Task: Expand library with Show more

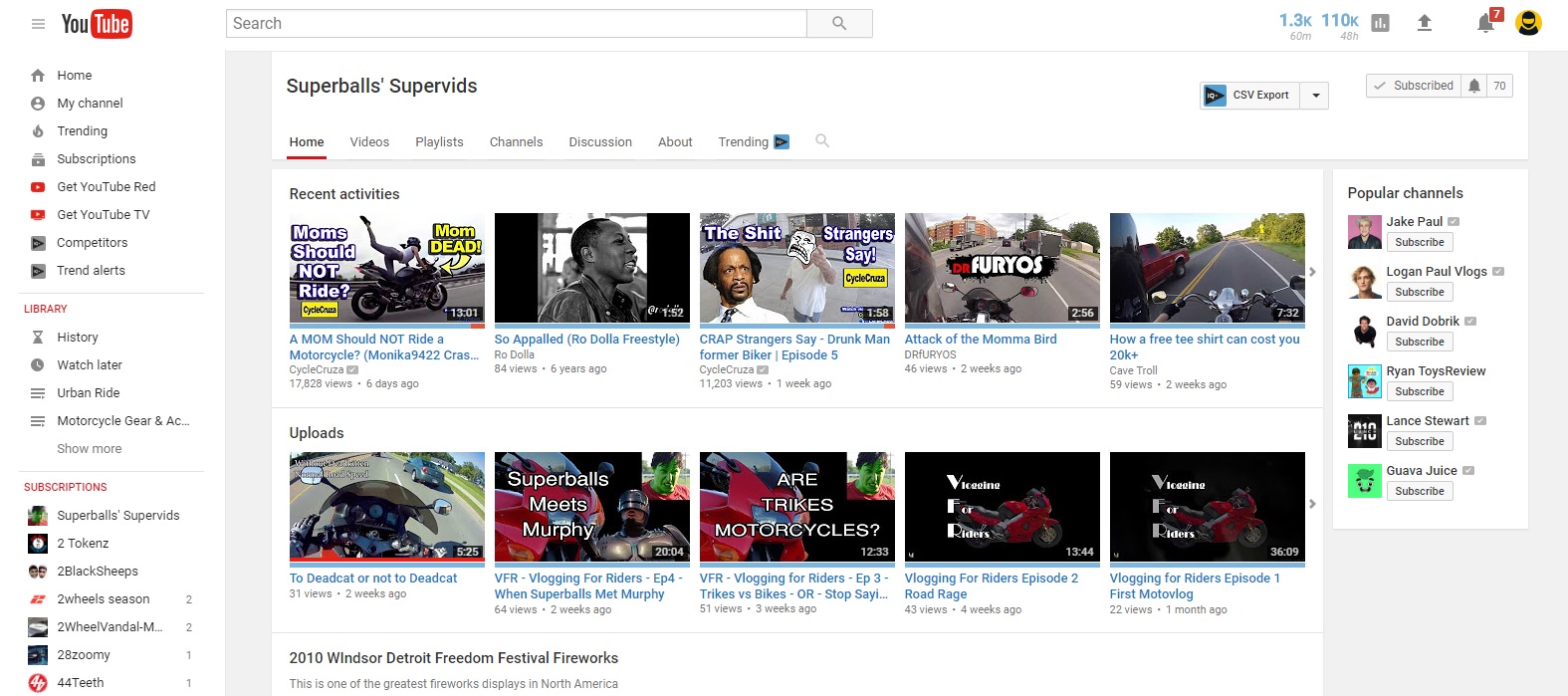Action: tap(90, 449)
